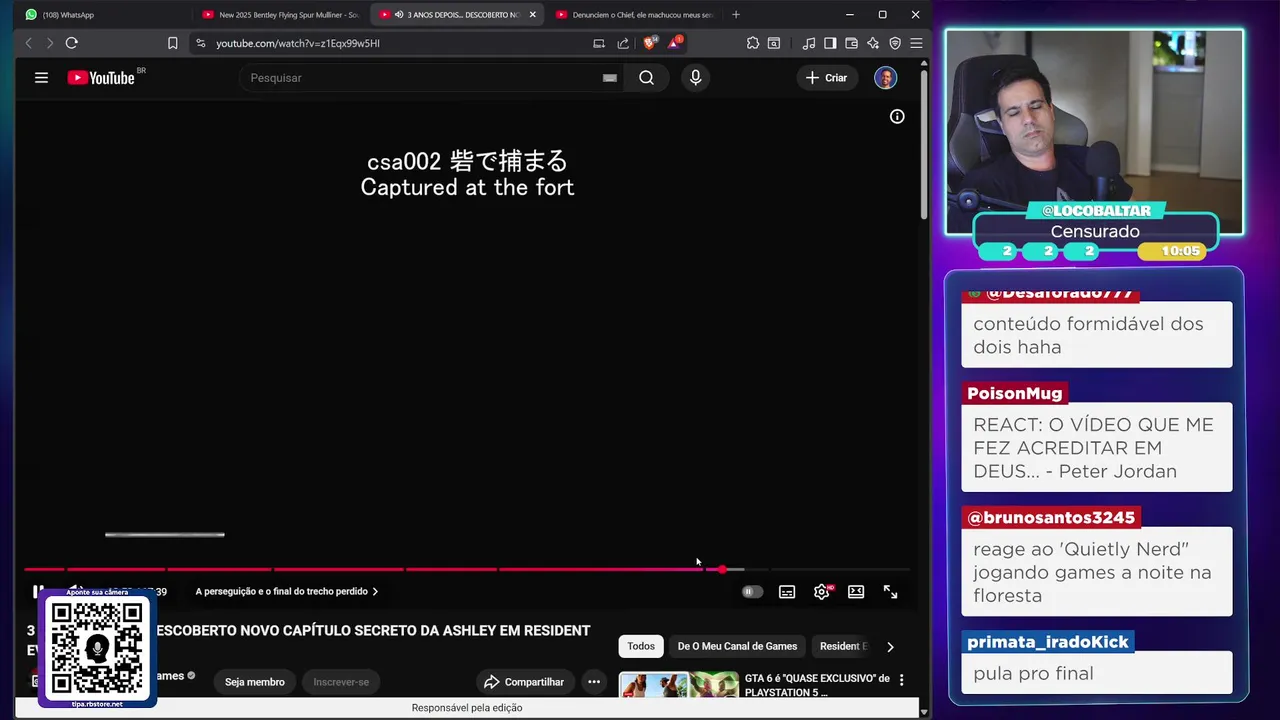Click the '@brunosantos3245' chat username
Screen dimensions: 1280x720
1050,518
